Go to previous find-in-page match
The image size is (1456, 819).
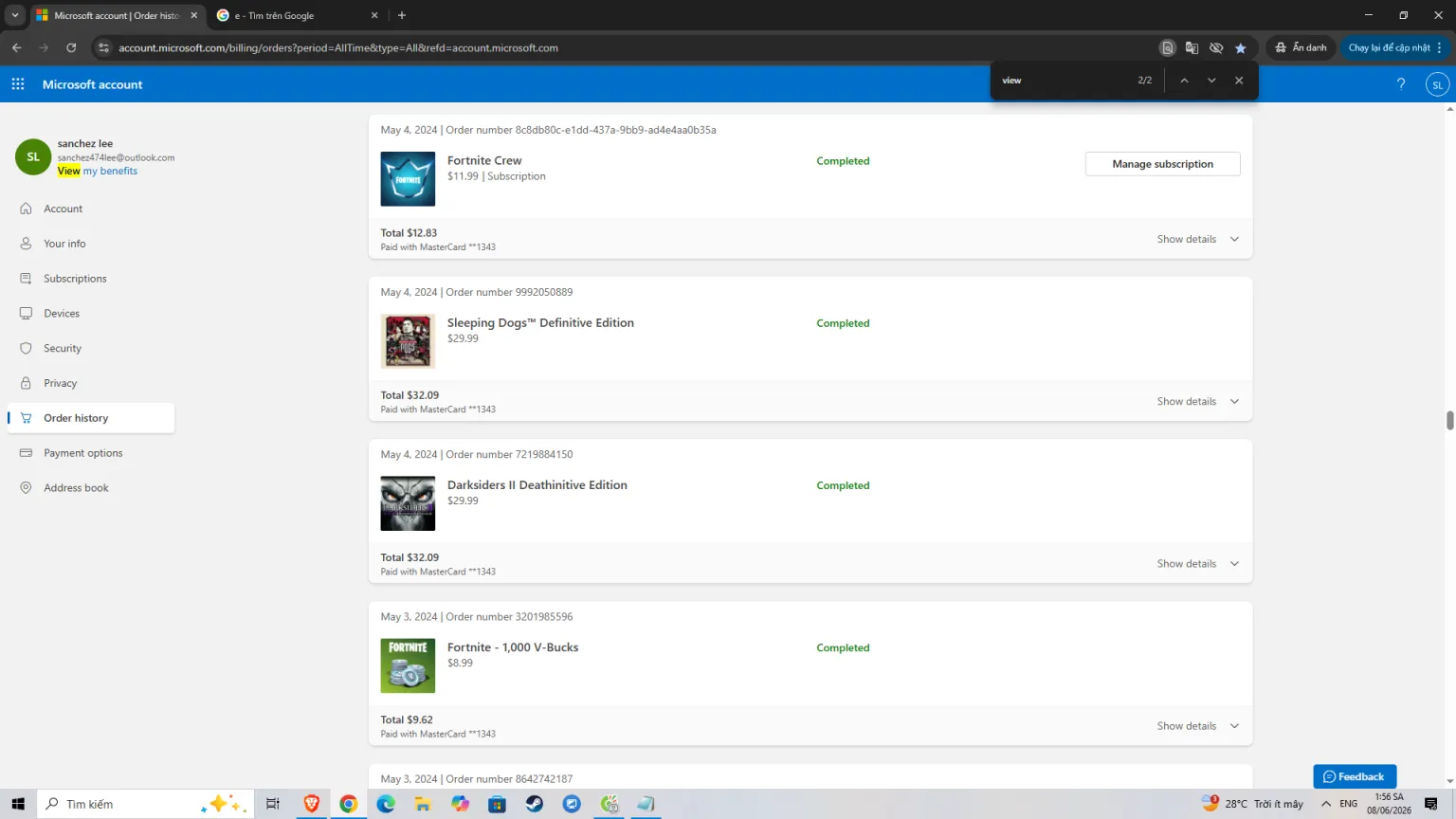click(1184, 81)
